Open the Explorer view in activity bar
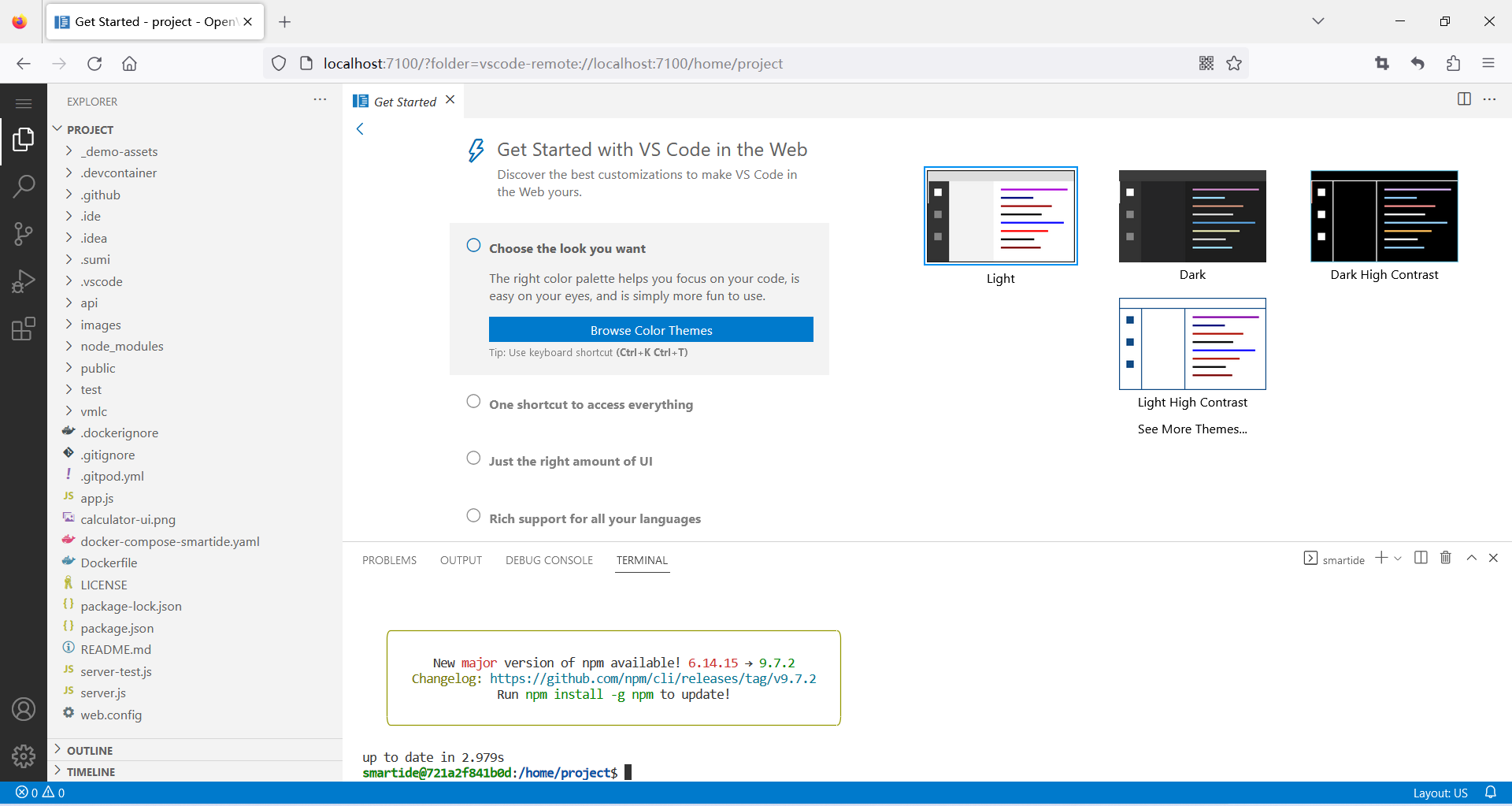This screenshot has width=1512, height=806. point(24,140)
